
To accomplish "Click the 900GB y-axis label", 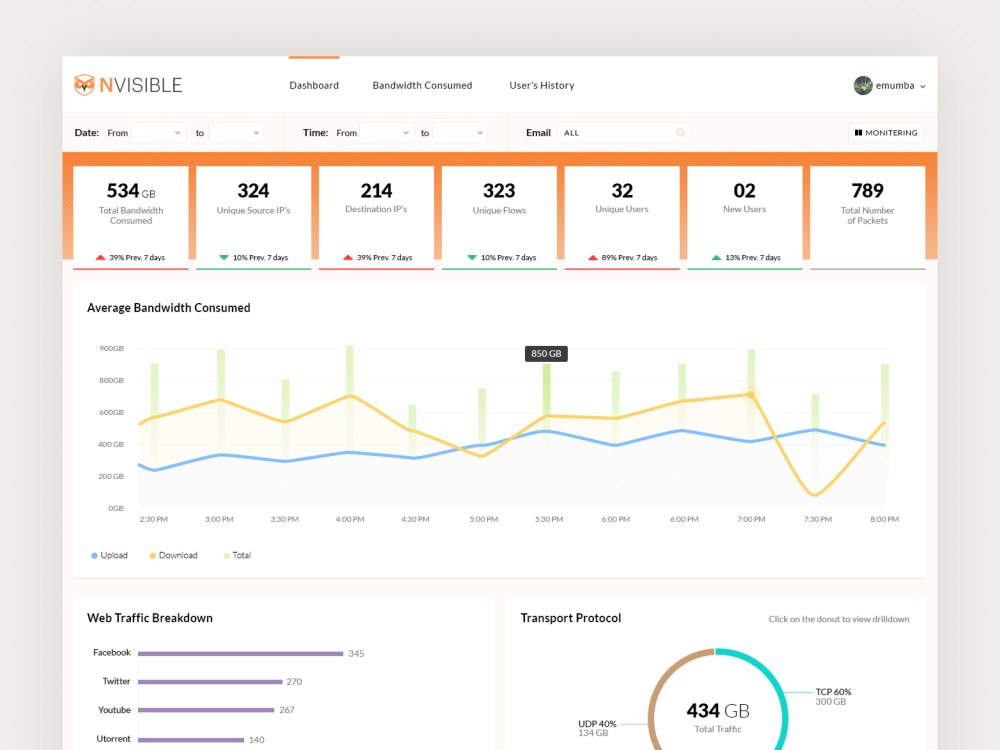I will tap(112, 348).
